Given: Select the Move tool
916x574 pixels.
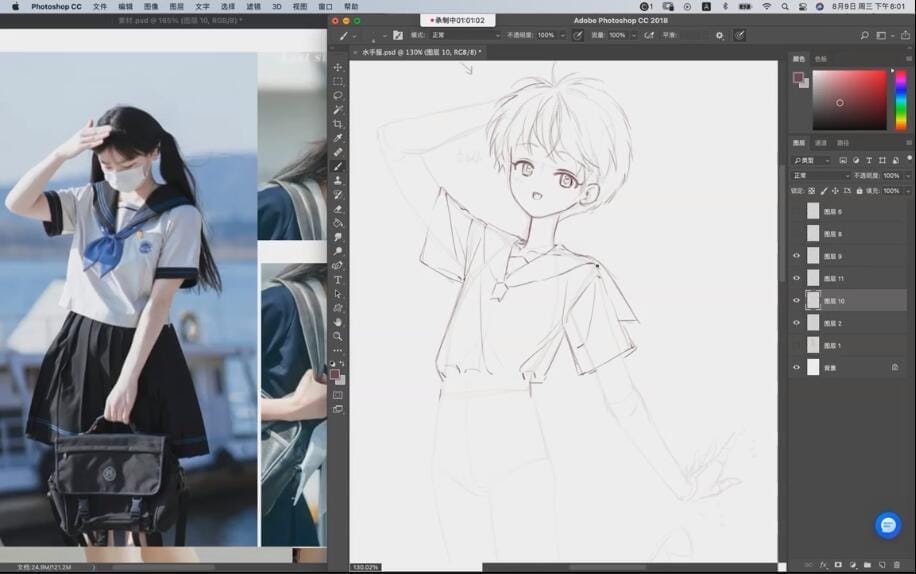Looking at the screenshot, I should (338, 68).
